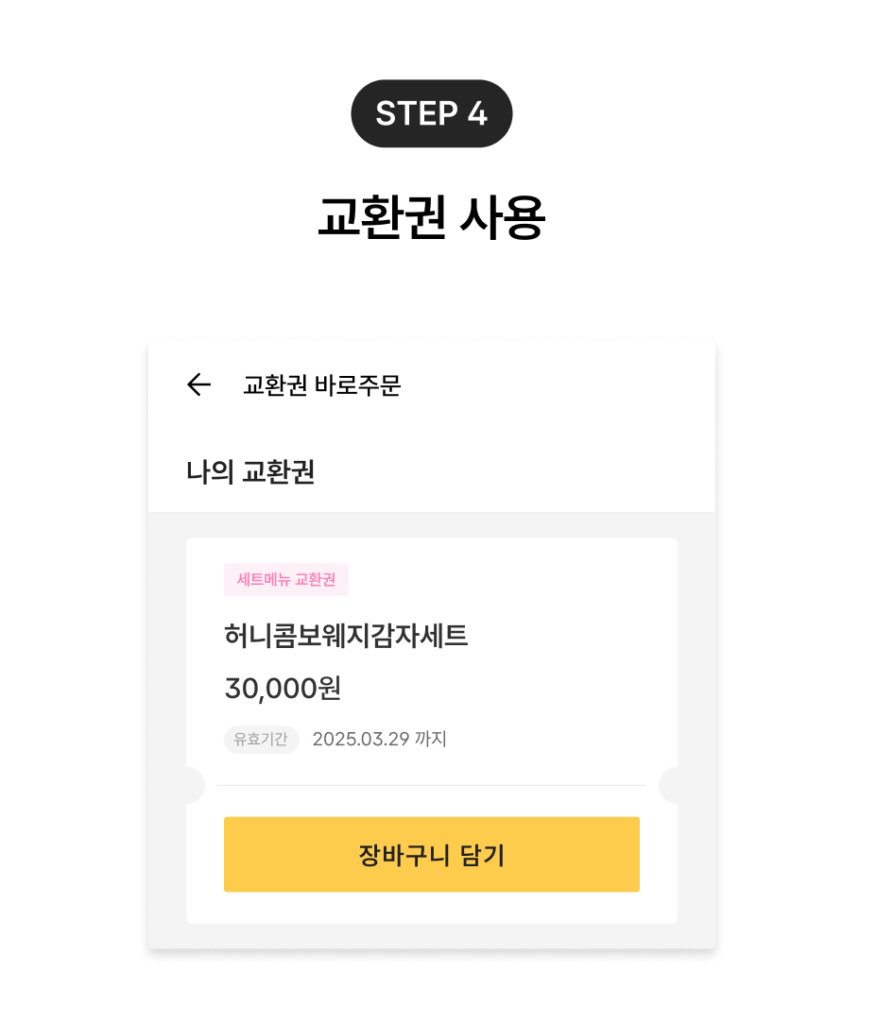Screen dimensions: 877x1024
Task: Click the number 4 in the STEP badge
Action: click(476, 114)
